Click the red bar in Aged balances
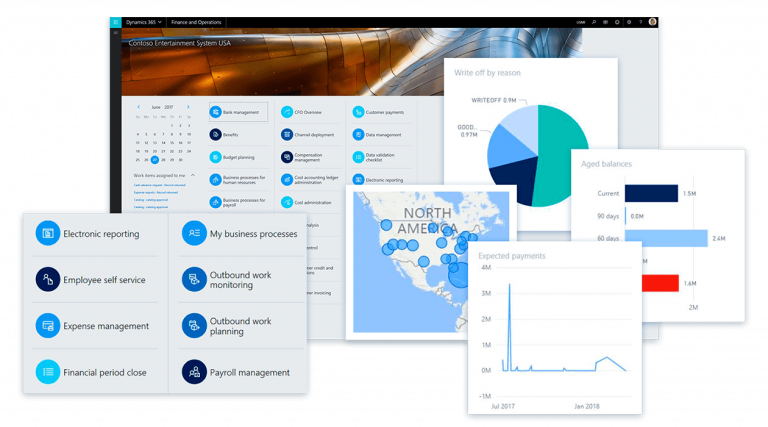Viewport: 768px width, 427px height. (x=660, y=283)
